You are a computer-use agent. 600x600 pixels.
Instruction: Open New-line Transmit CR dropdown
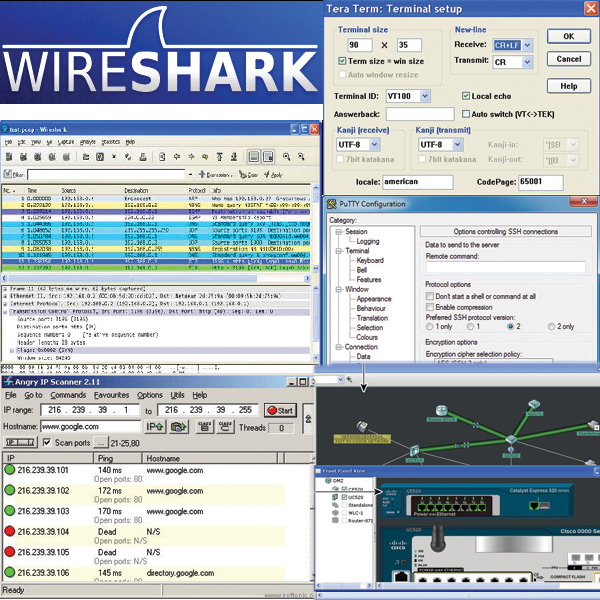pyautogui.click(x=527, y=62)
